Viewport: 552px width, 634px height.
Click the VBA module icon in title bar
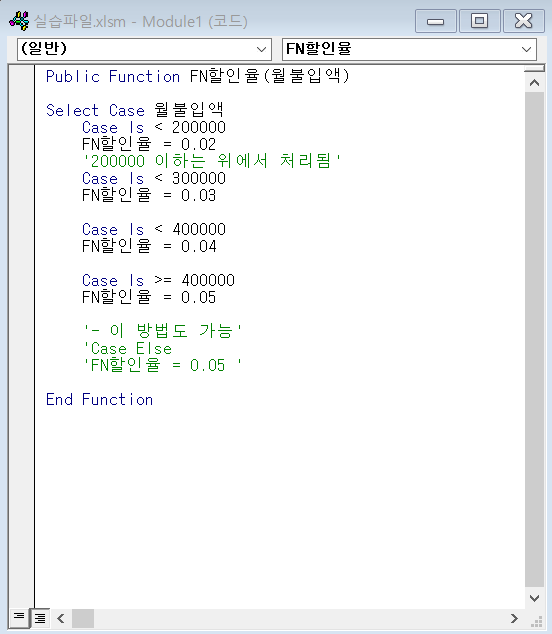click(x=19, y=21)
